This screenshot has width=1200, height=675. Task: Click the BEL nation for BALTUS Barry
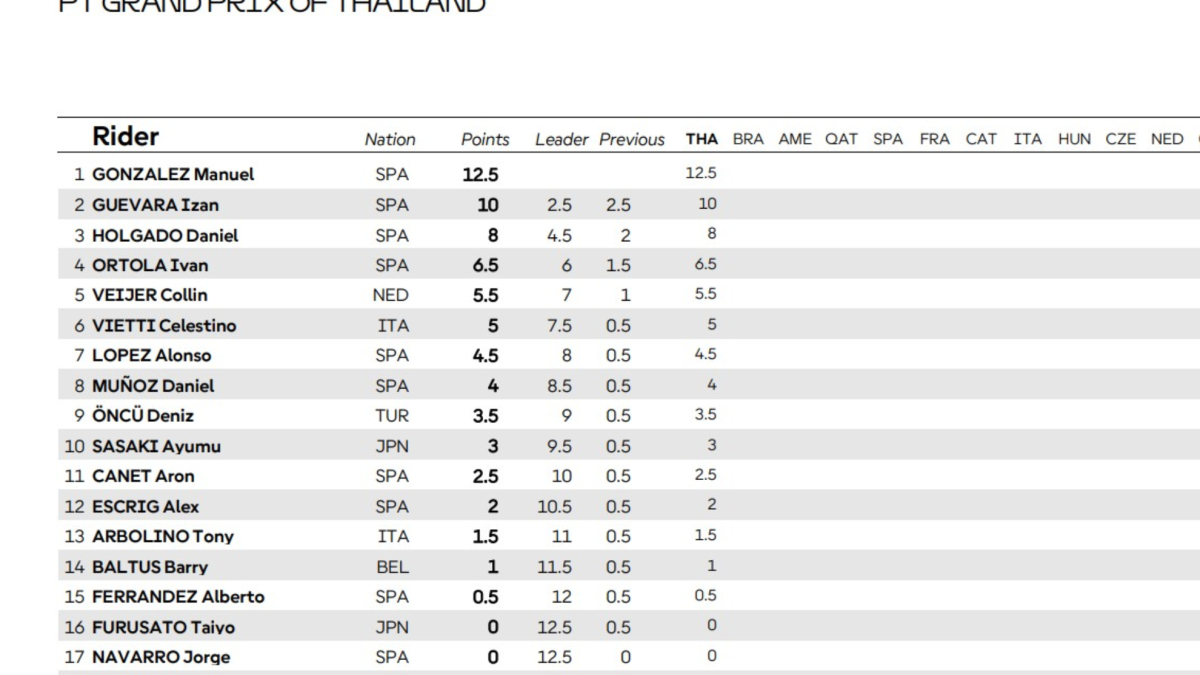point(392,567)
